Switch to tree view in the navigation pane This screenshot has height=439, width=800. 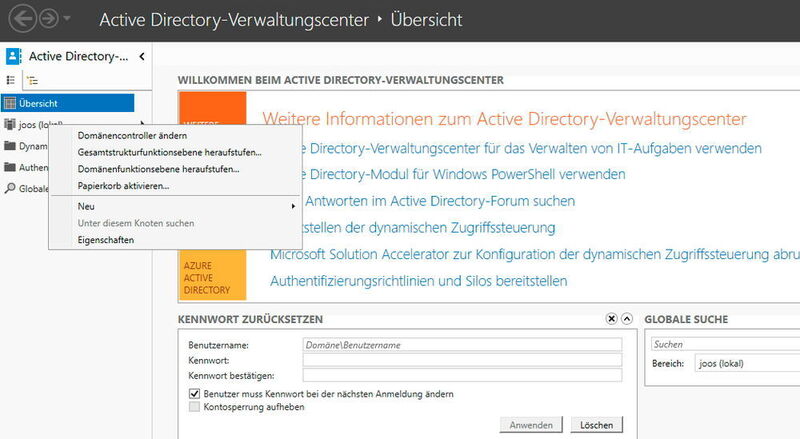tap(32, 81)
